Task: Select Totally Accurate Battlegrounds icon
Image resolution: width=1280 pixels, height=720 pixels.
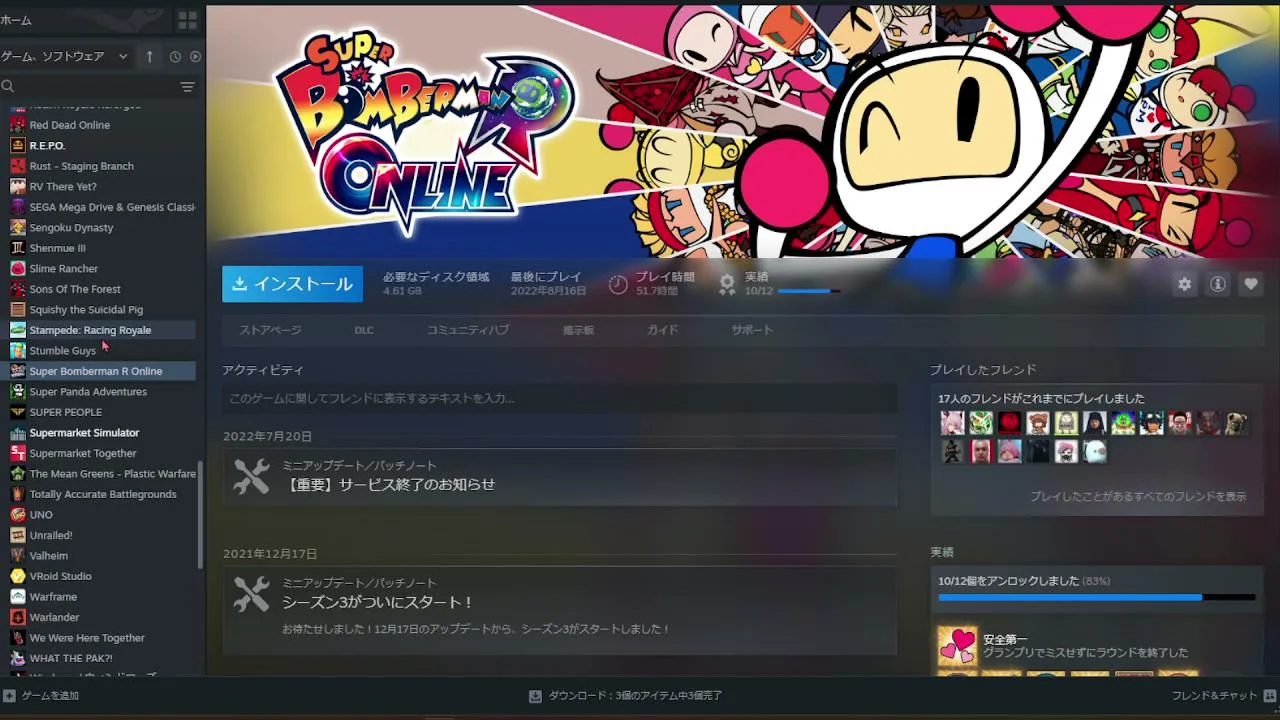Action: (x=17, y=494)
